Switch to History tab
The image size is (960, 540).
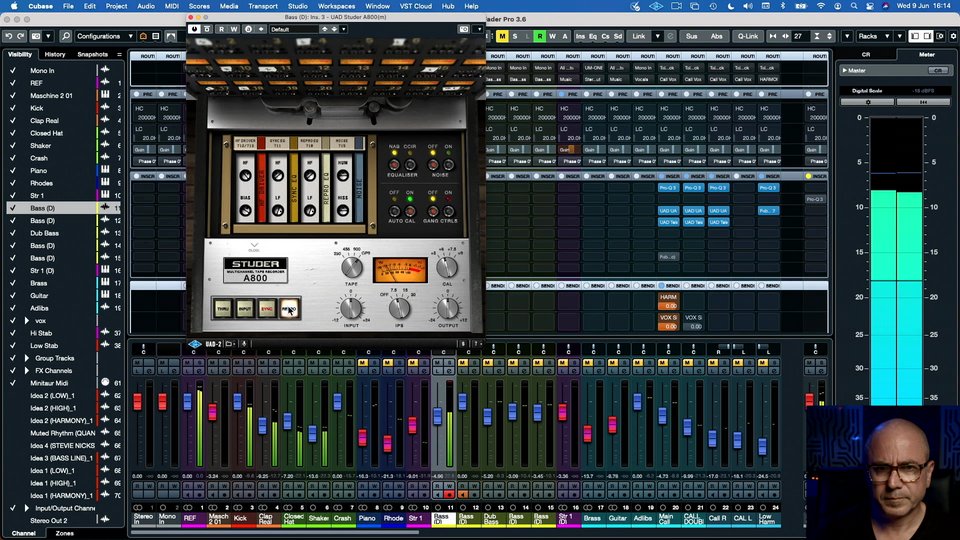click(54, 54)
